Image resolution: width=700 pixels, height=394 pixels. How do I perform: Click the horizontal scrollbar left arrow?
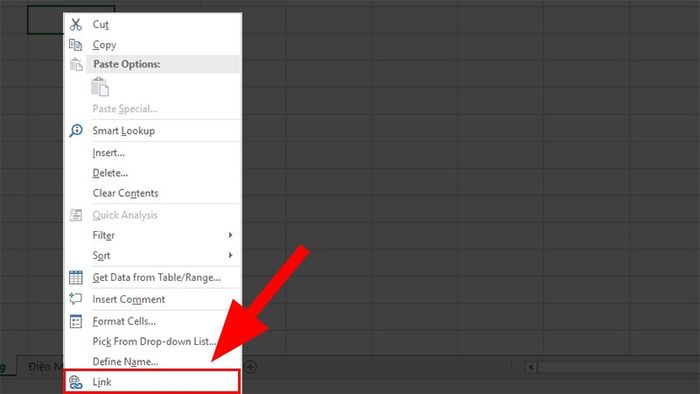pos(531,367)
